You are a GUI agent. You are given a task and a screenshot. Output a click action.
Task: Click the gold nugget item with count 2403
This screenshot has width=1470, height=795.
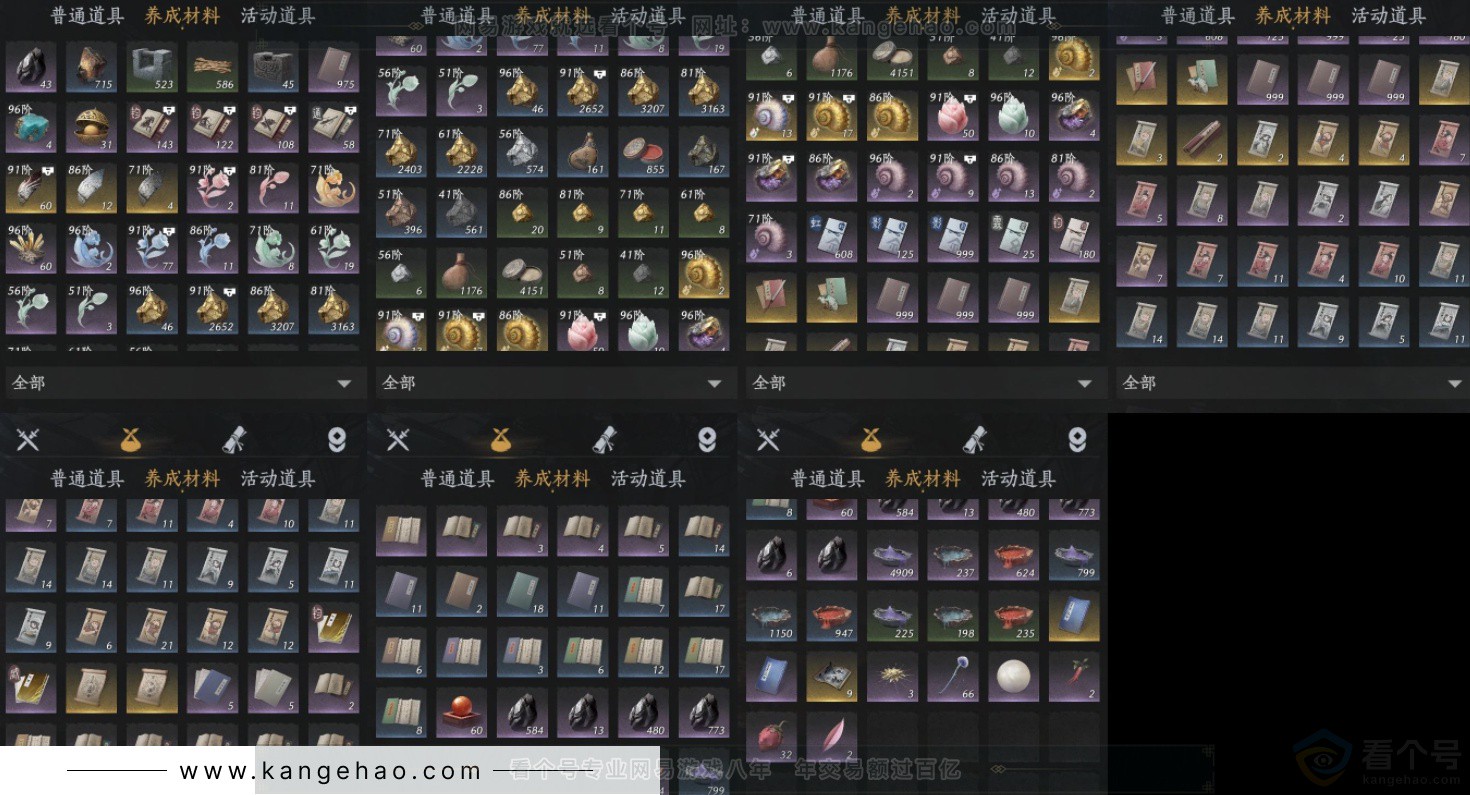point(401,152)
